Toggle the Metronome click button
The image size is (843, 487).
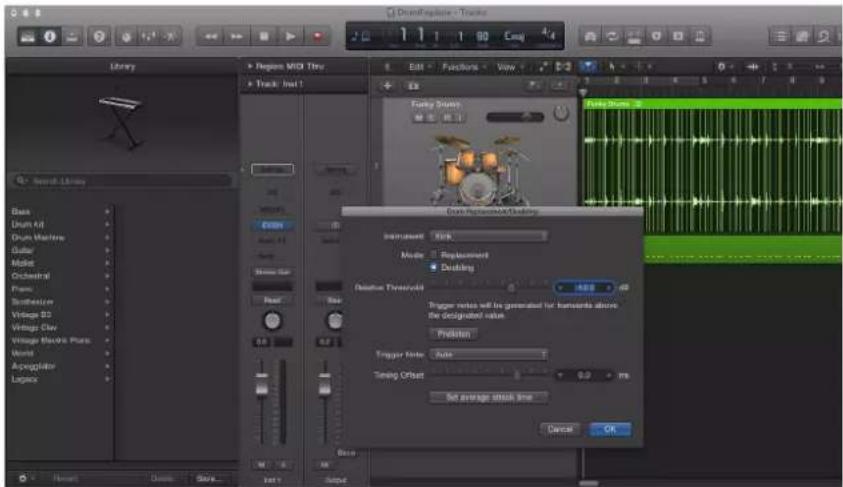pos(700,37)
